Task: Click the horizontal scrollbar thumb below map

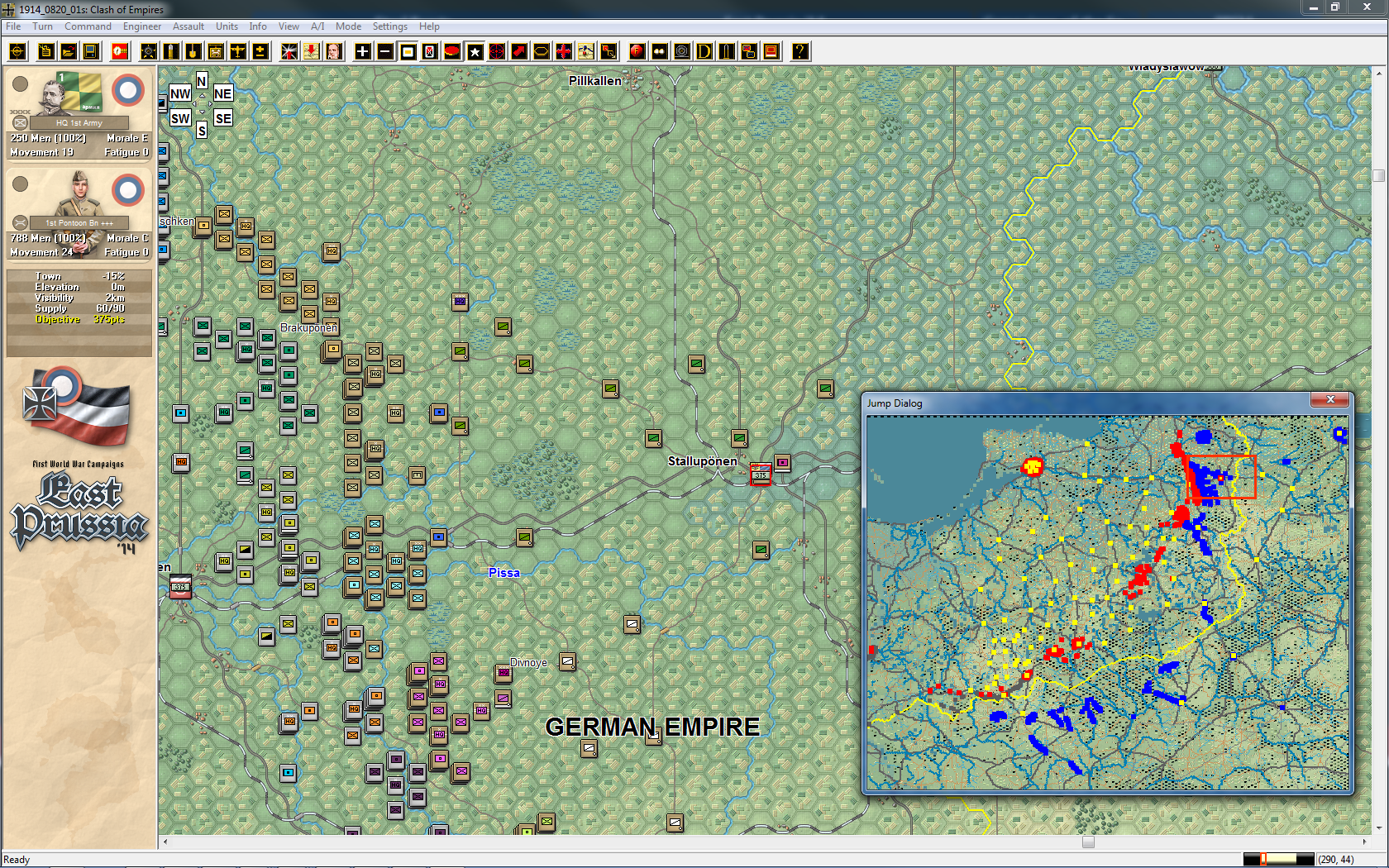Action: tap(1088, 842)
